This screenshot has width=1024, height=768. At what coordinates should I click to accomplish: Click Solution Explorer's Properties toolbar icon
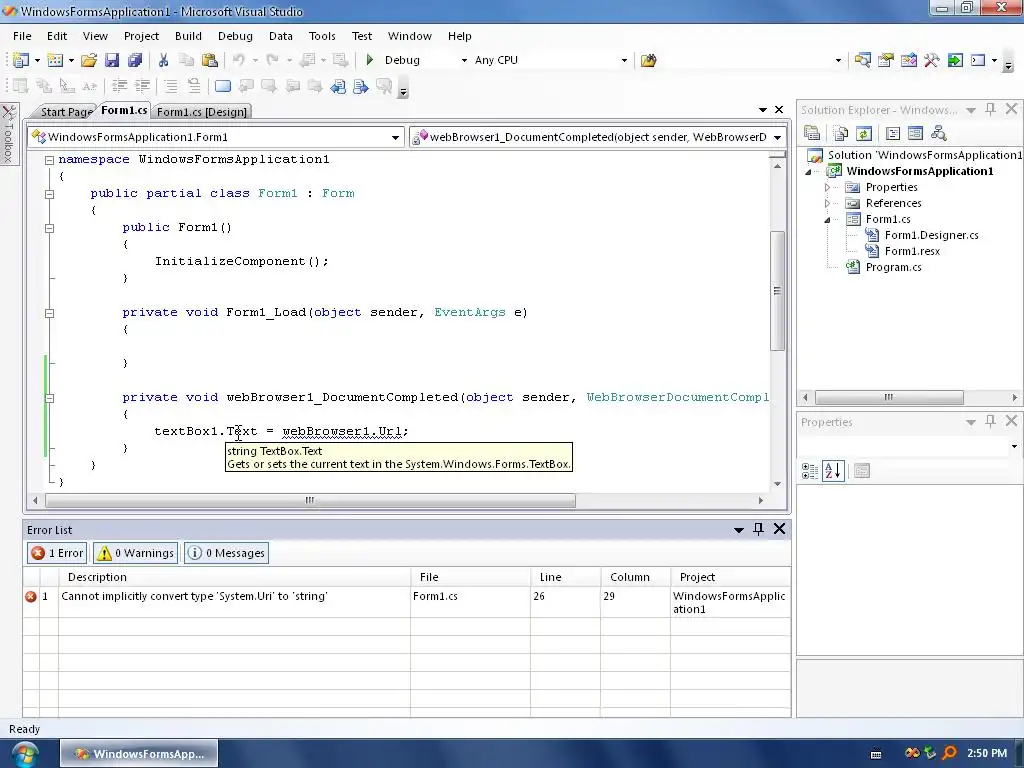coord(812,133)
